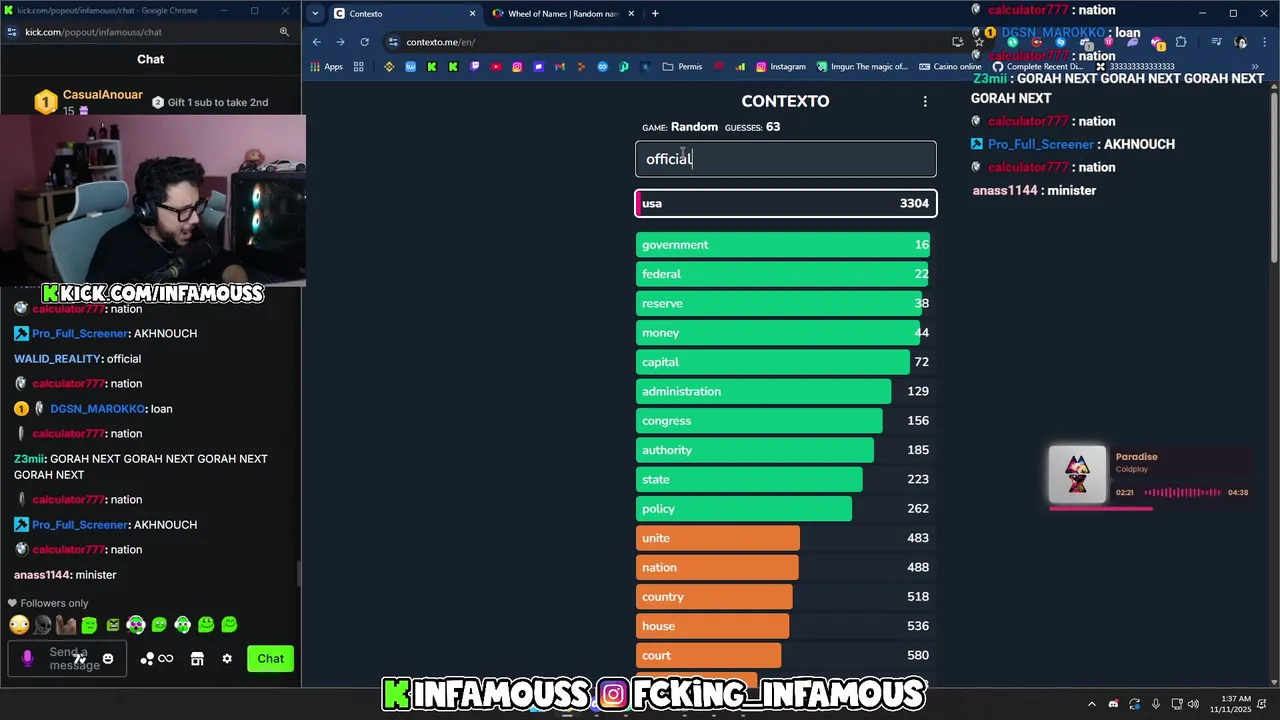Click DGSN_MAROKKO username in Kick chat
This screenshot has height=720, width=1280.
coord(98,409)
